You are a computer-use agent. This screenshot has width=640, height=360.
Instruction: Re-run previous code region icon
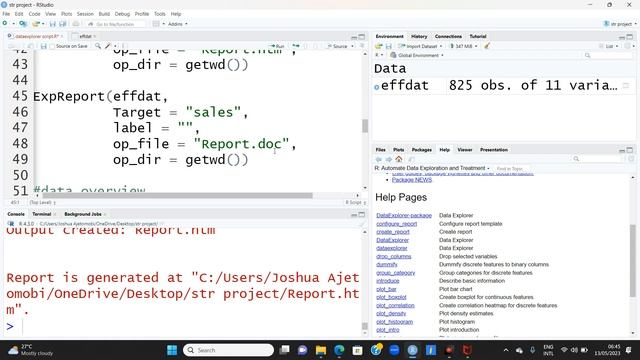click(x=296, y=46)
